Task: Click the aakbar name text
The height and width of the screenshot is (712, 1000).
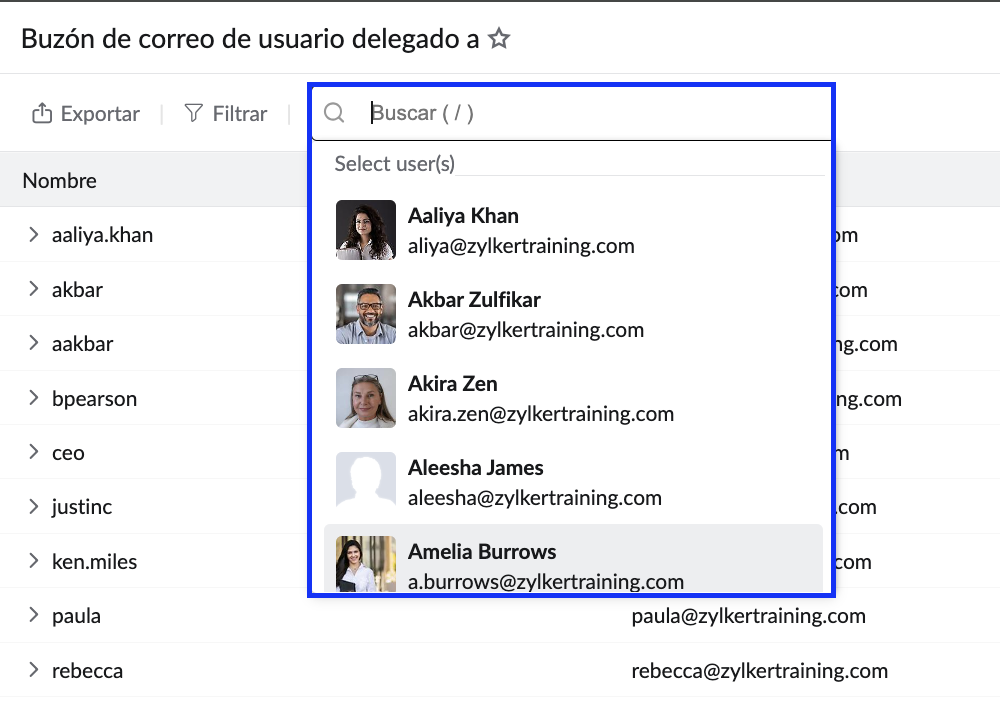Action: (x=82, y=344)
